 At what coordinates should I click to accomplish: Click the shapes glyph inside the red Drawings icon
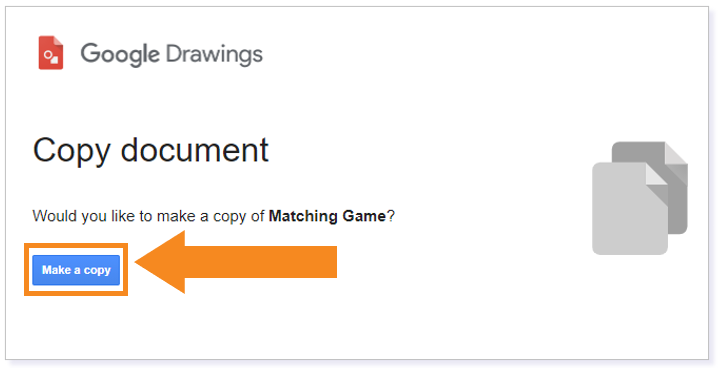(x=51, y=57)
